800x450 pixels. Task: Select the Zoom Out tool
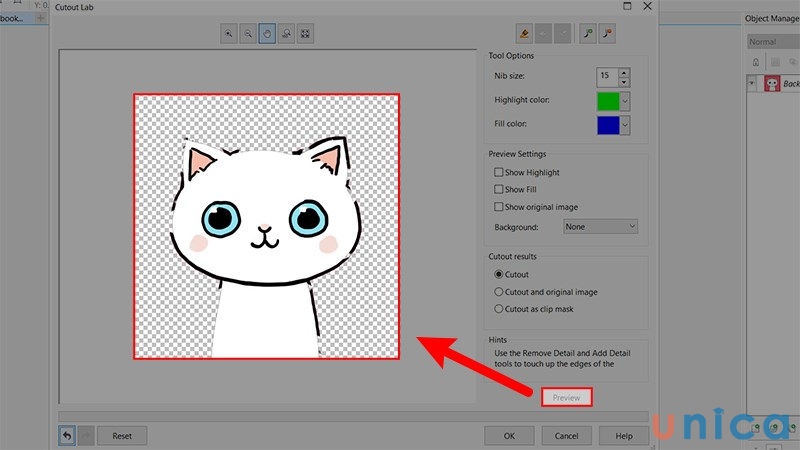pyautogui.click(x=248, y=34)
